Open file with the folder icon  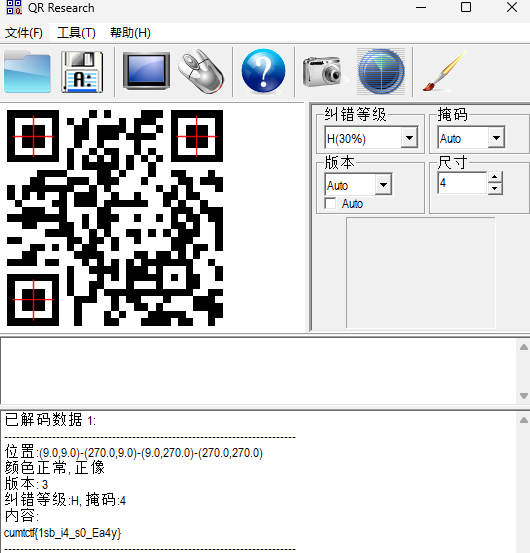click(x=27, y=72)
